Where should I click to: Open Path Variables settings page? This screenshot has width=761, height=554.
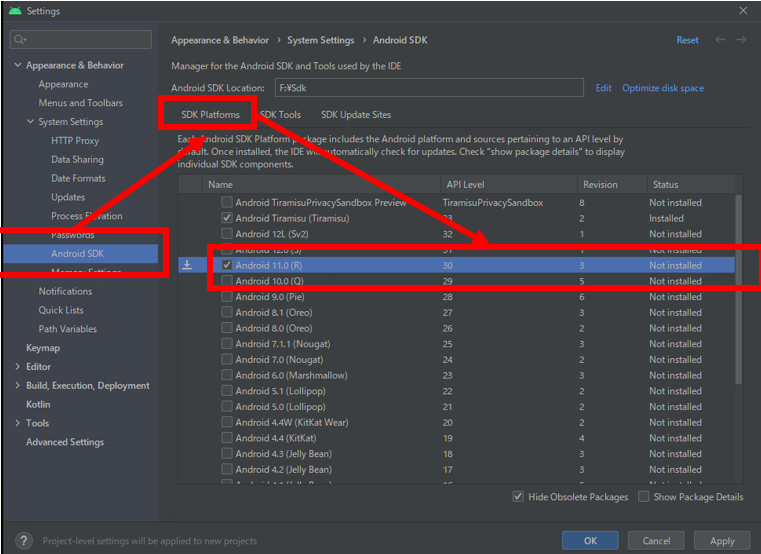tap(67, 329)
